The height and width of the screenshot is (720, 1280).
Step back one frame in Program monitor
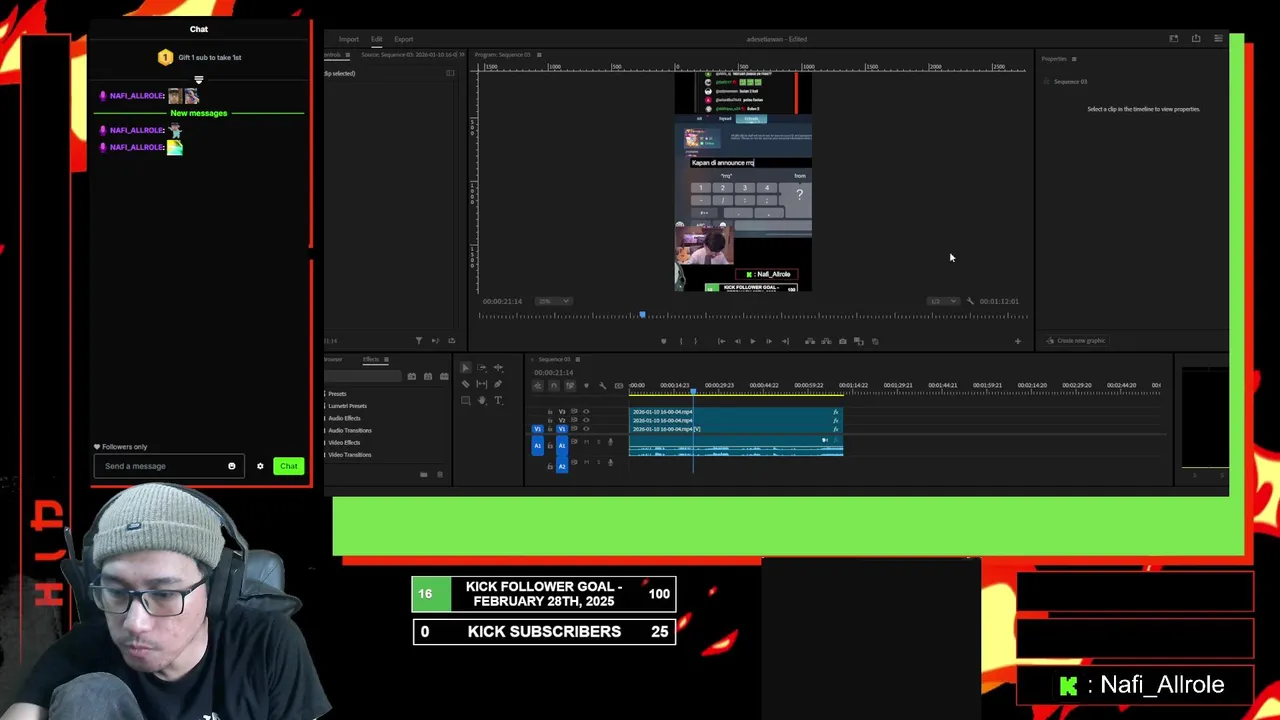pos(738,341)
